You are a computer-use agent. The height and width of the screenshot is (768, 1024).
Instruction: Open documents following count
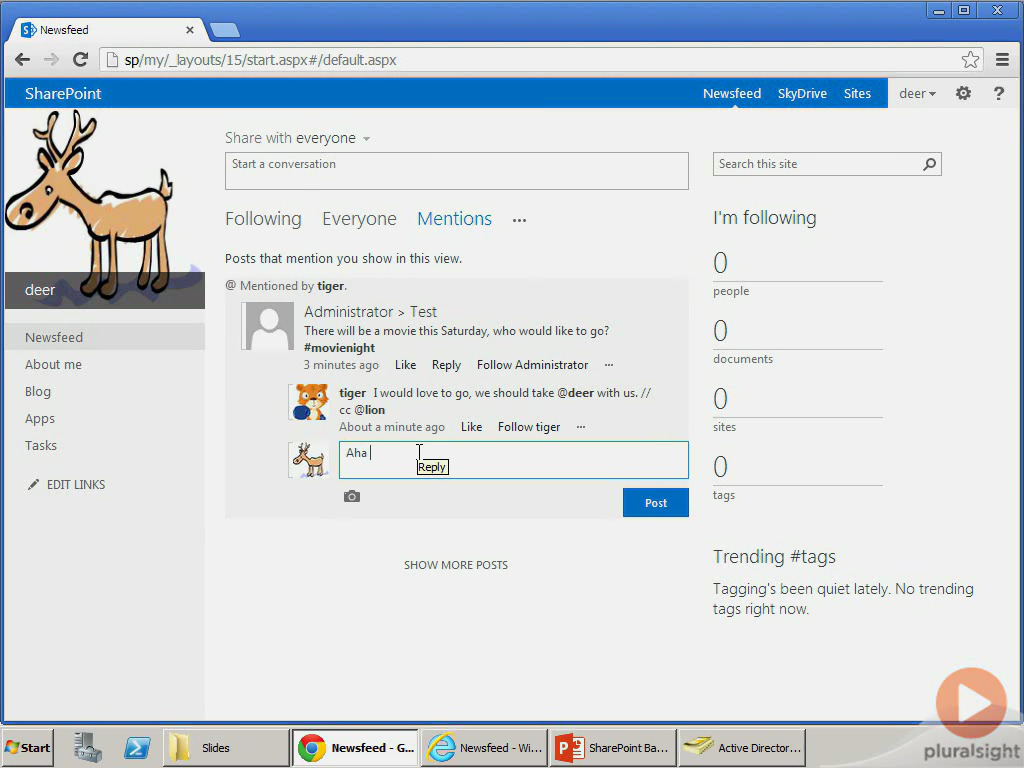[720, 331]
